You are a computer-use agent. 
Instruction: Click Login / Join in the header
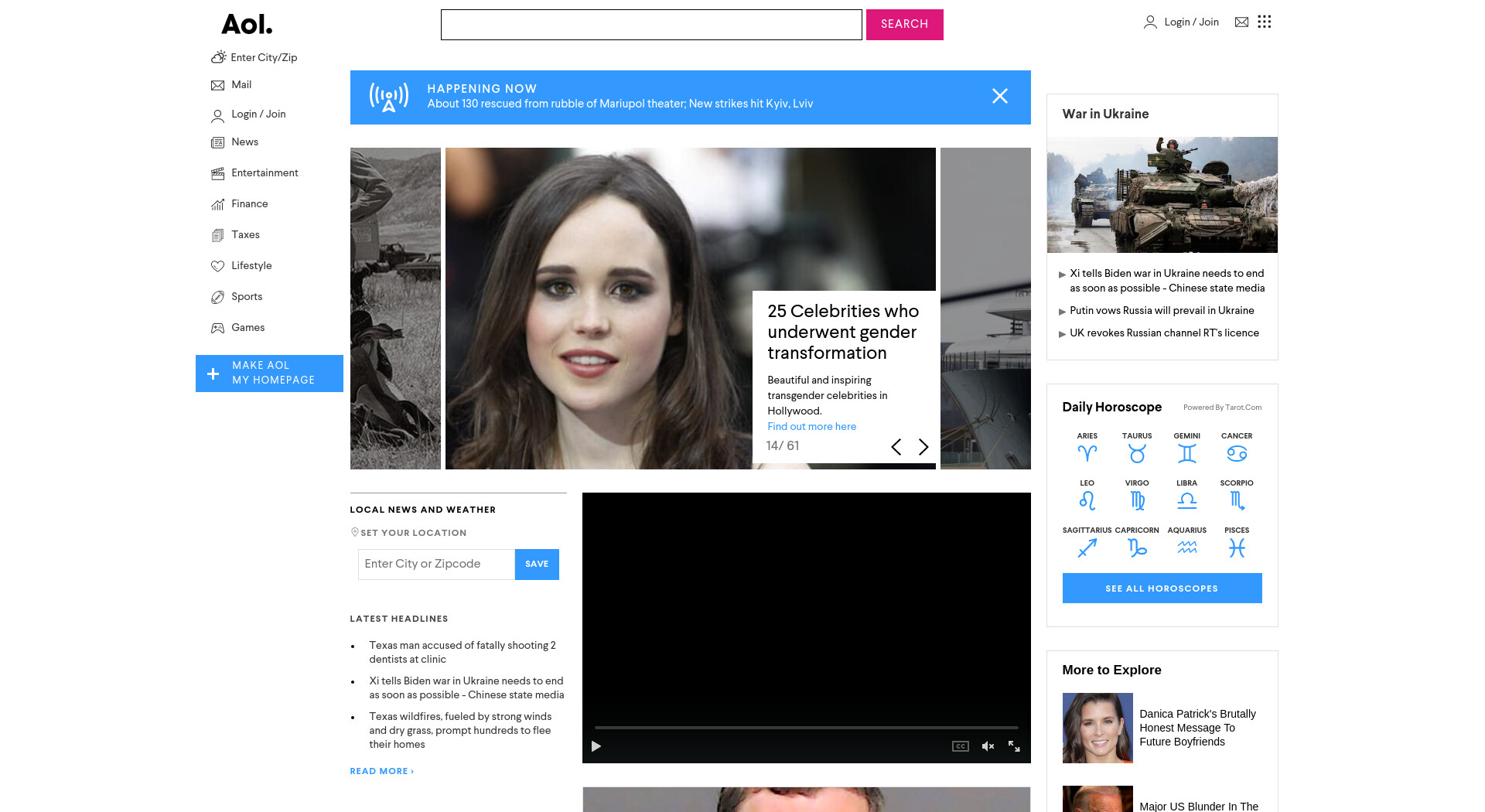point(1181,22)
